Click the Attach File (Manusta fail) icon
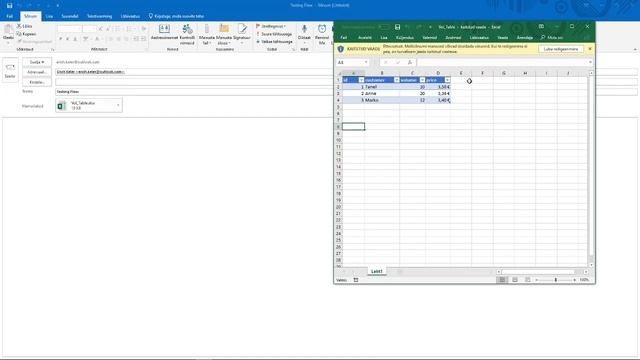Viewport: 640px width, 360px height. (207, 29)
